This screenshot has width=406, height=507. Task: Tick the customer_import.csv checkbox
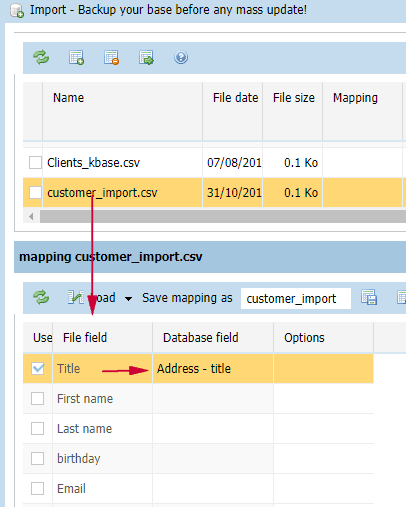(x=35, y=193)
